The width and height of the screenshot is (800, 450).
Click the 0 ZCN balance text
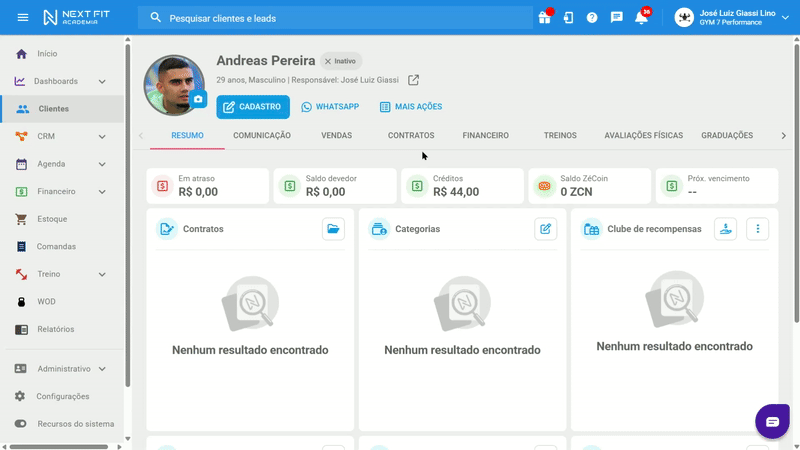[x=576, y=192]
